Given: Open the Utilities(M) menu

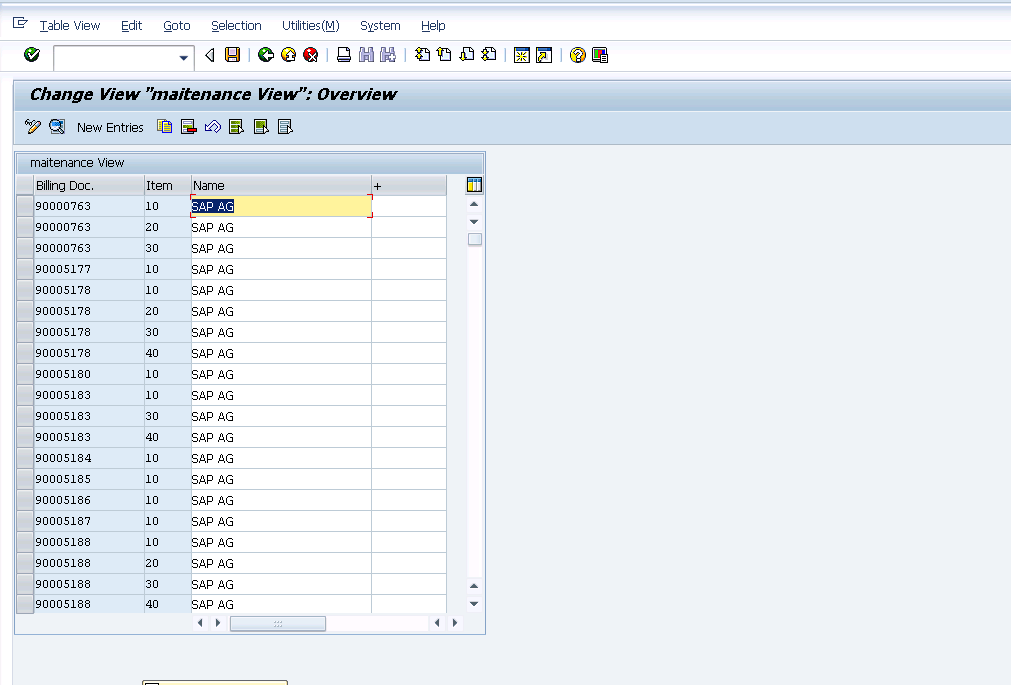Looking at the screenshot, I should (x=311, y=26).
